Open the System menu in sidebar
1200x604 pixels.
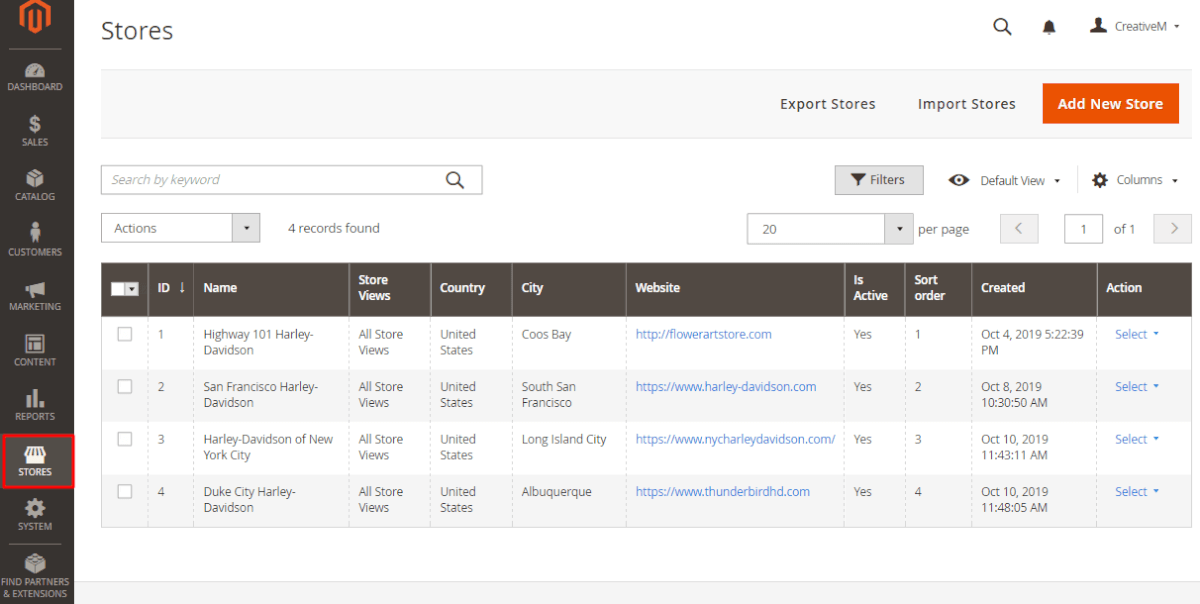(x=35, y=515)
